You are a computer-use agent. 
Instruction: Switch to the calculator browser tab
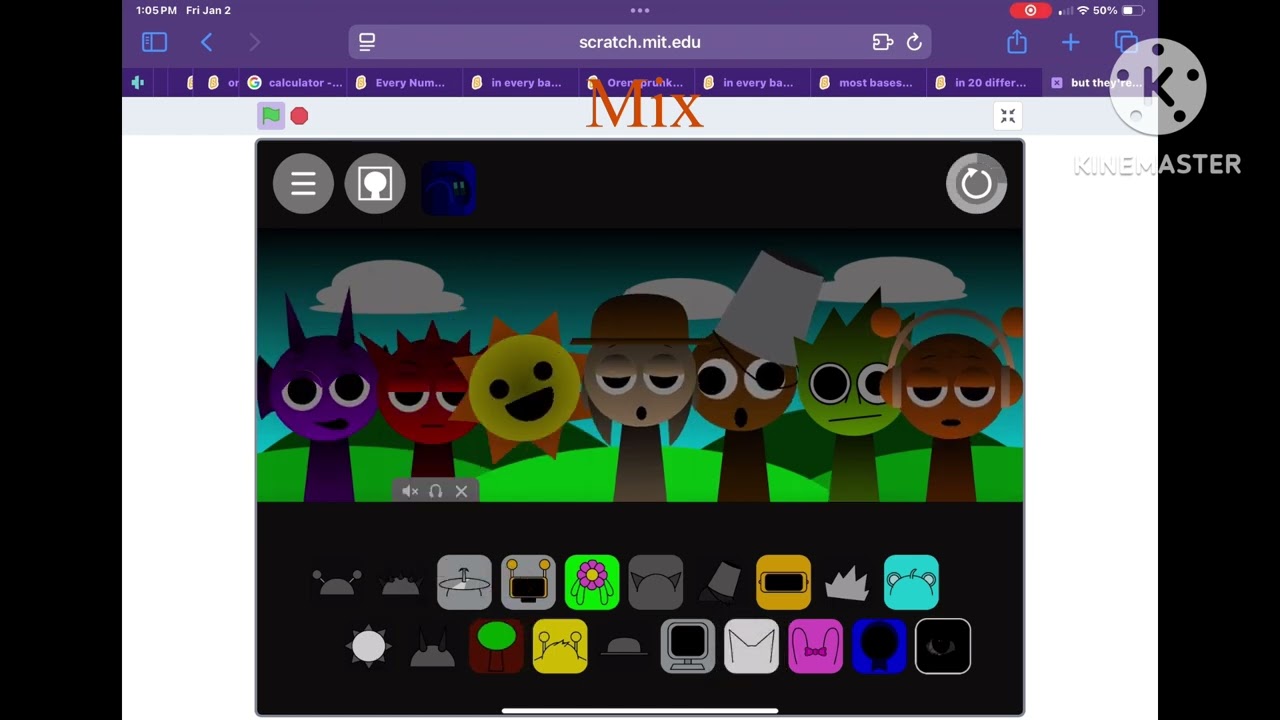click(296, 83)
